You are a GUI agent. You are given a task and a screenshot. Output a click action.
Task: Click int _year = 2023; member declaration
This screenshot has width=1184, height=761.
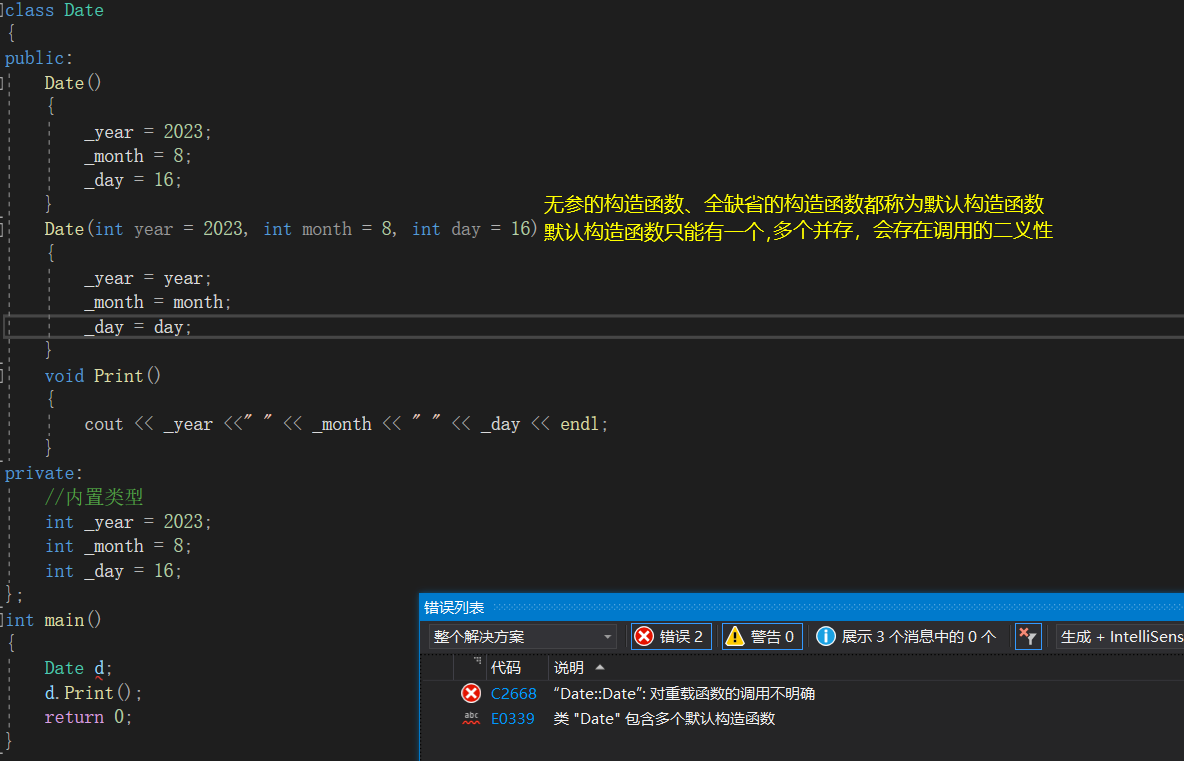click(x=128, y=522)
